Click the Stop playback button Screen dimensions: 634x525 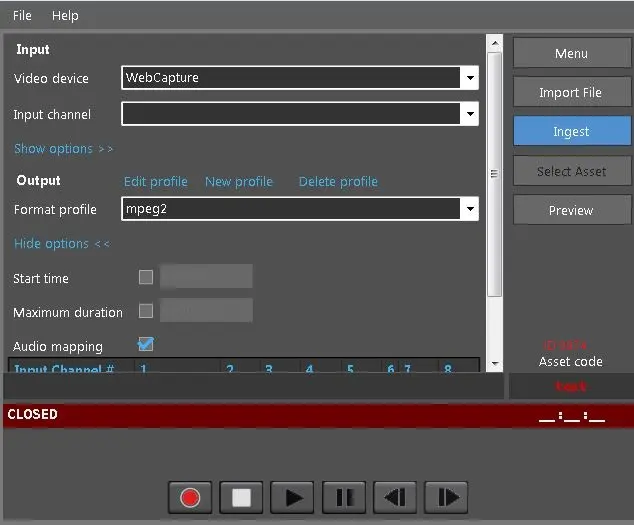(241, 497)
